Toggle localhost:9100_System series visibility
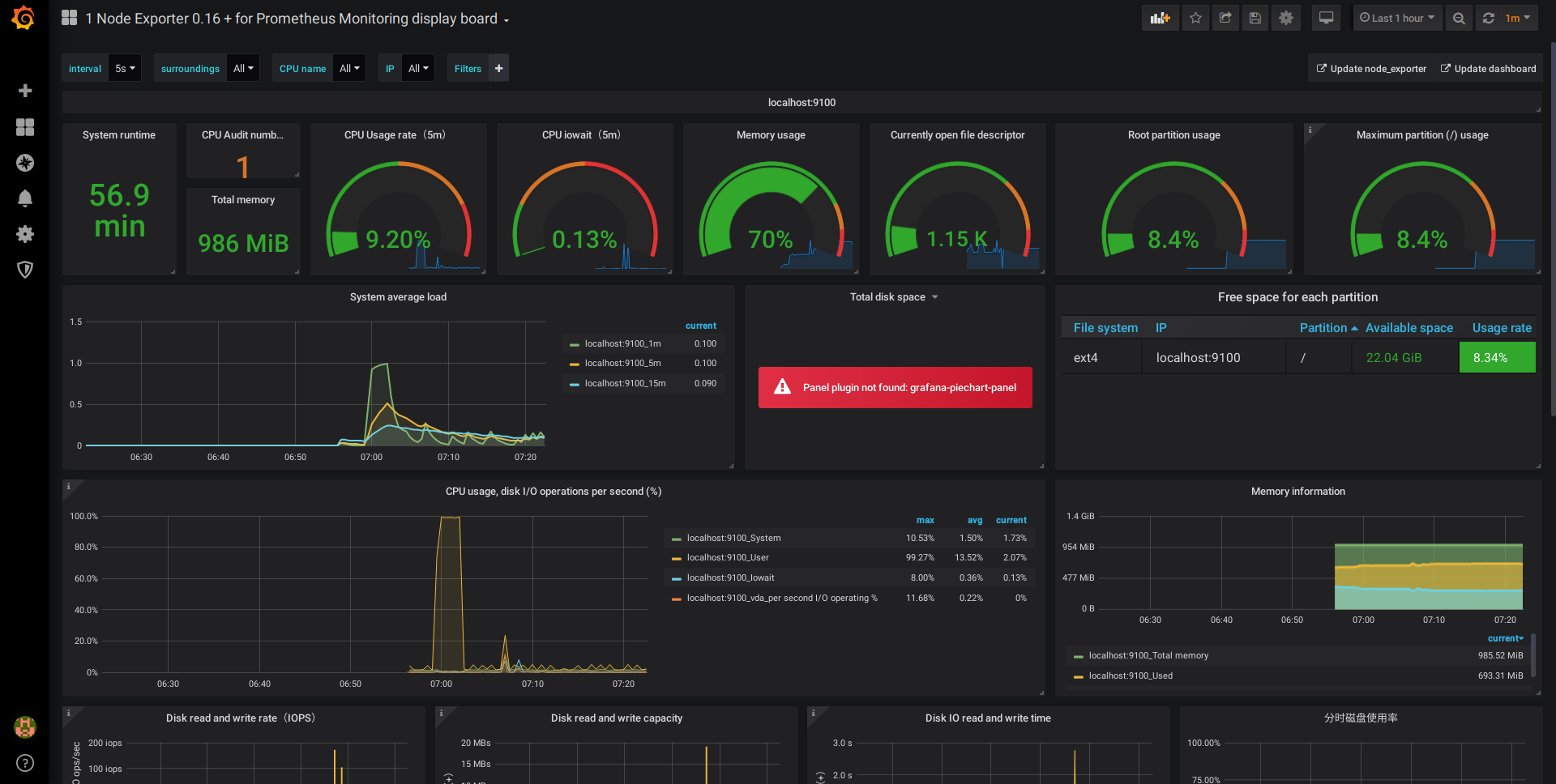1556x784 pixels. click(733, 538)
